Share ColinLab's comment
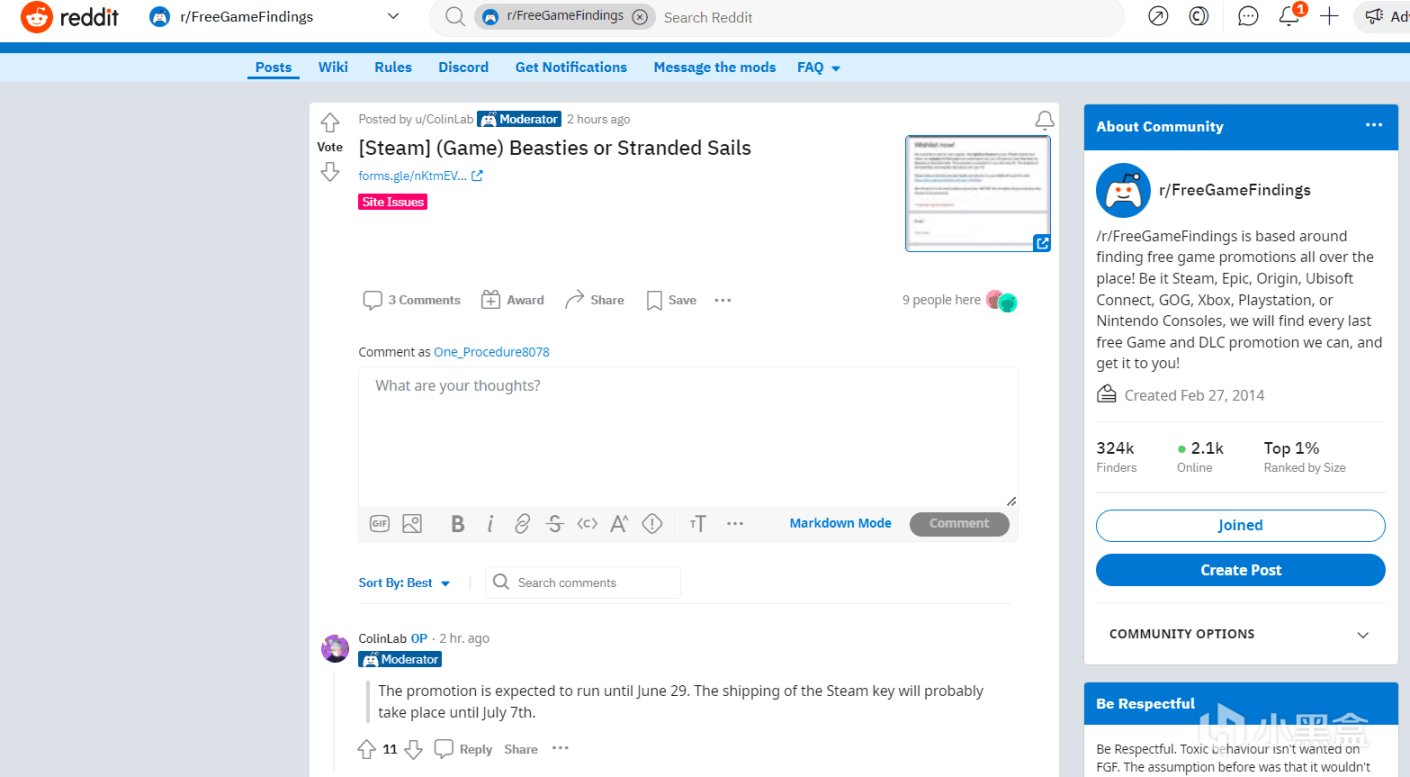The height and width of the screenshot is (777, 1410). click(521, 749)
